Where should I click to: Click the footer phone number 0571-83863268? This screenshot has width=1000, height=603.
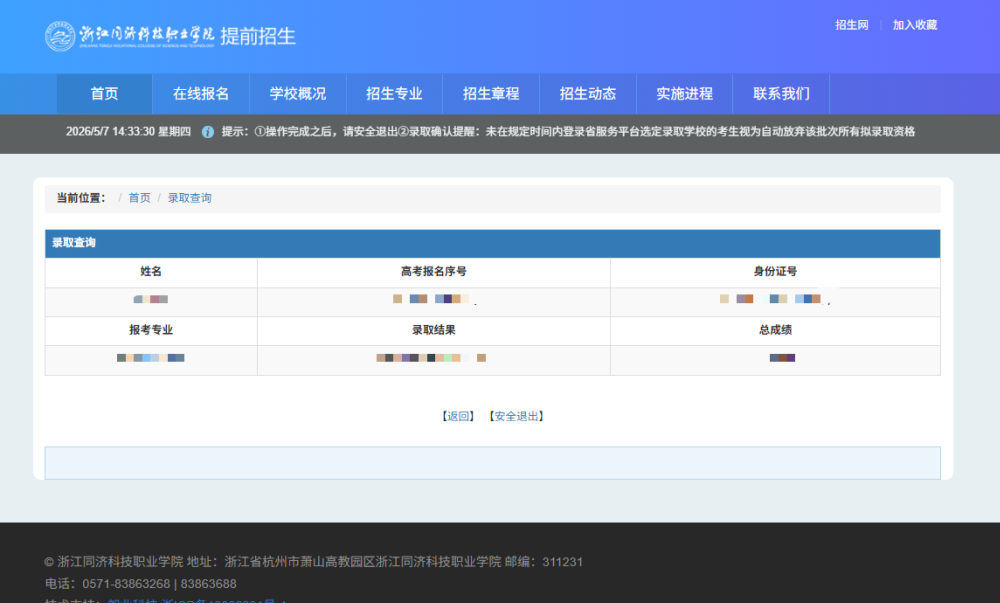(126, 584)
